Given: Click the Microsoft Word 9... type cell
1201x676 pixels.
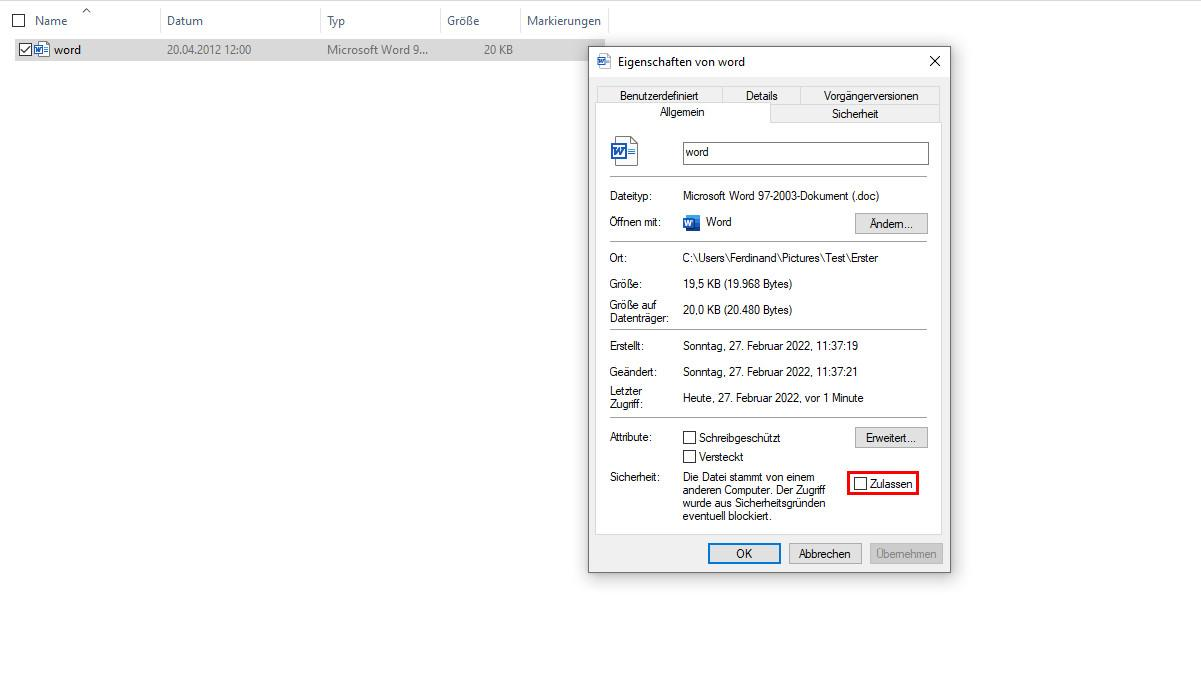Looking at the screenshot, I should pos(377,49).
